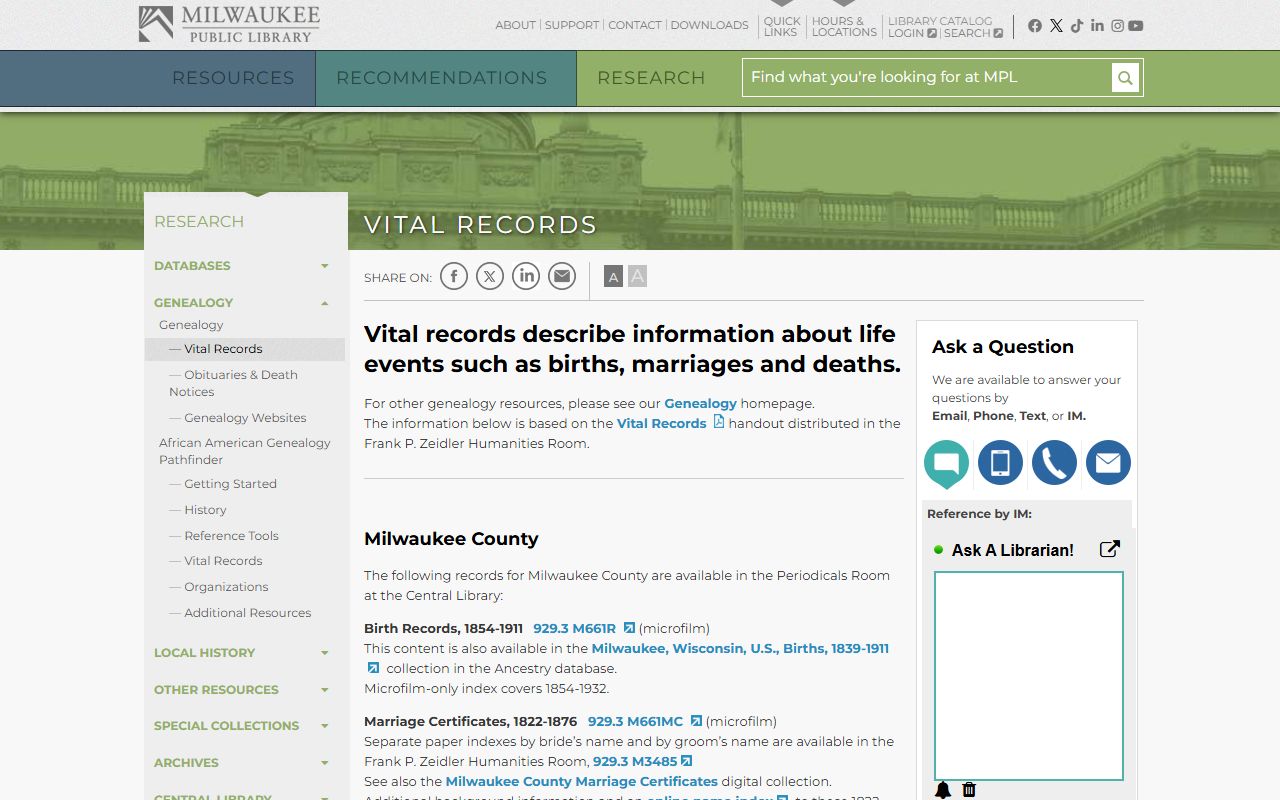Expand the Other Resources section

coord(325,690)
